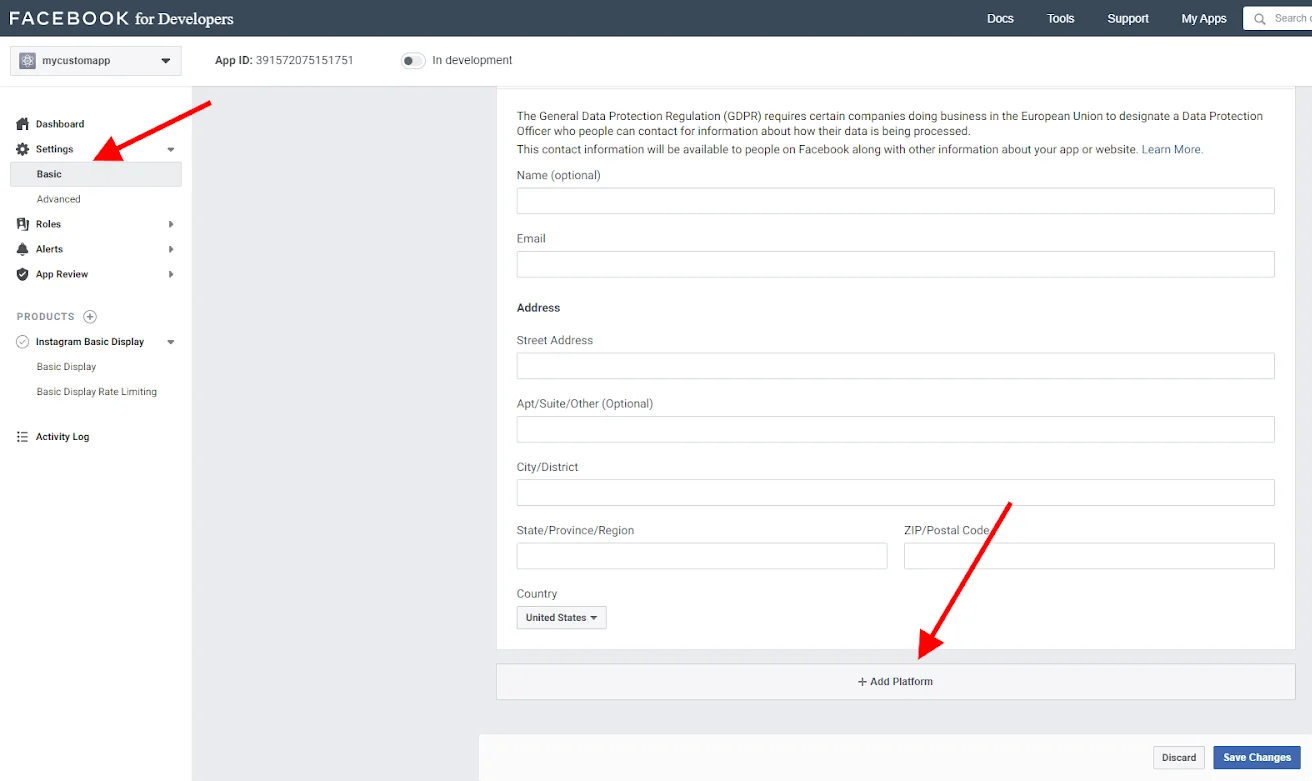Click Save Changes button
The image size is (1312, 781).
[1257, 757]
